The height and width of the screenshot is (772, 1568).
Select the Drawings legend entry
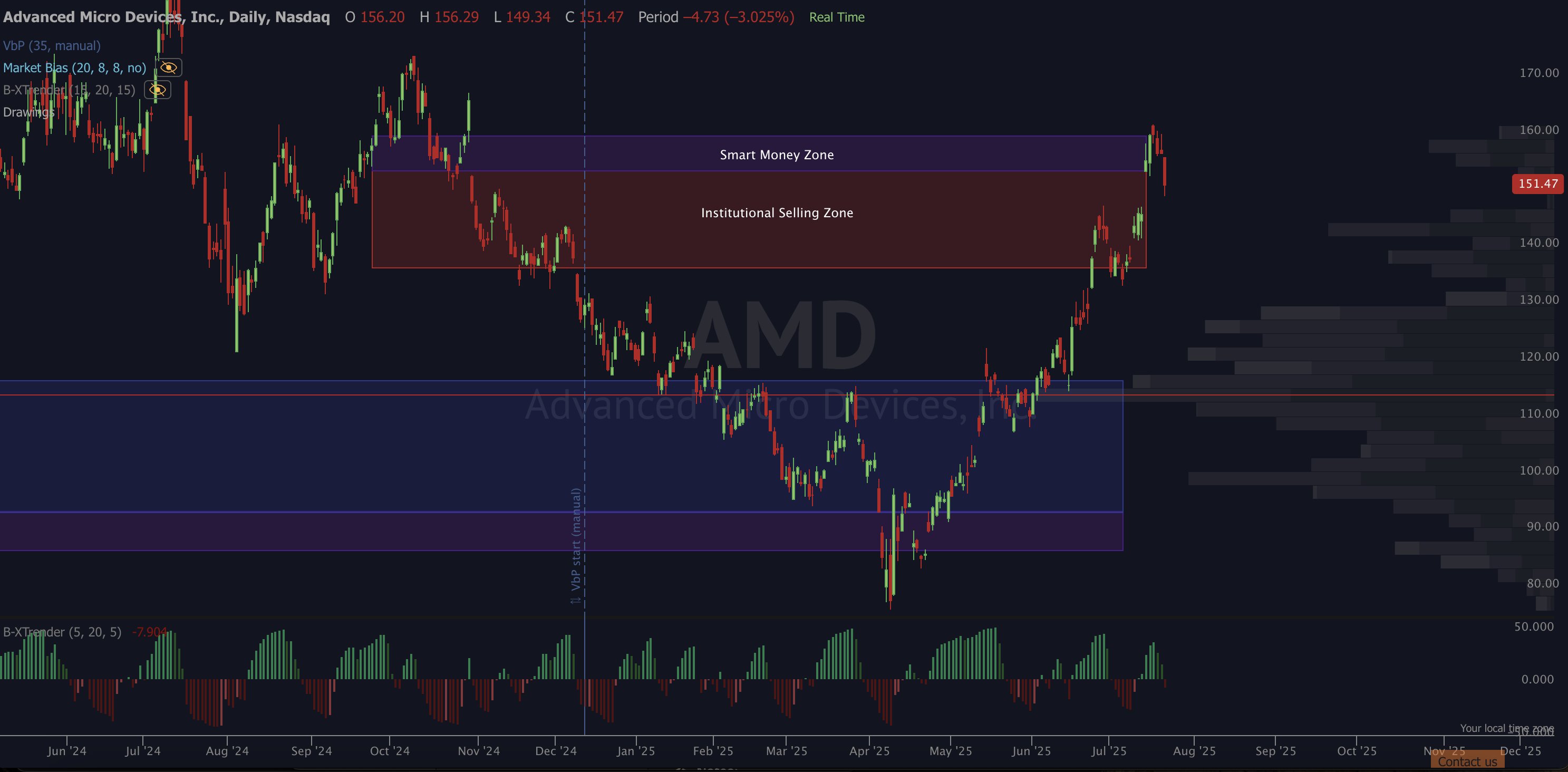tap(28, 112)
